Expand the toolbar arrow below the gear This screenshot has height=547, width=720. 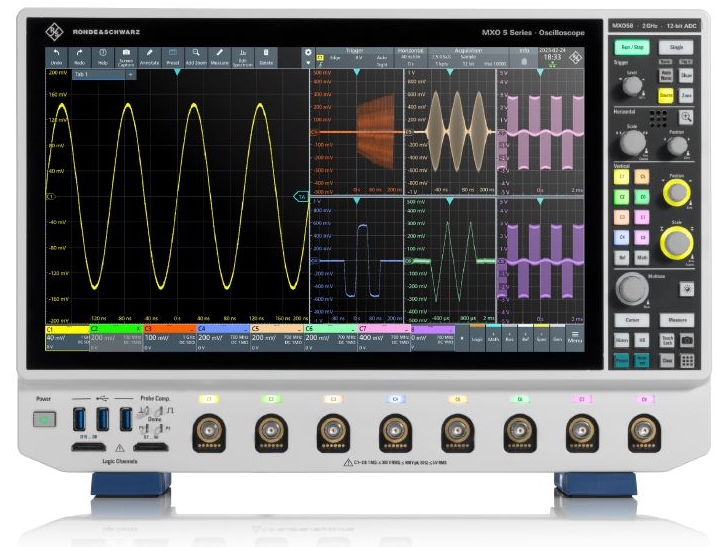pos(308,63)
